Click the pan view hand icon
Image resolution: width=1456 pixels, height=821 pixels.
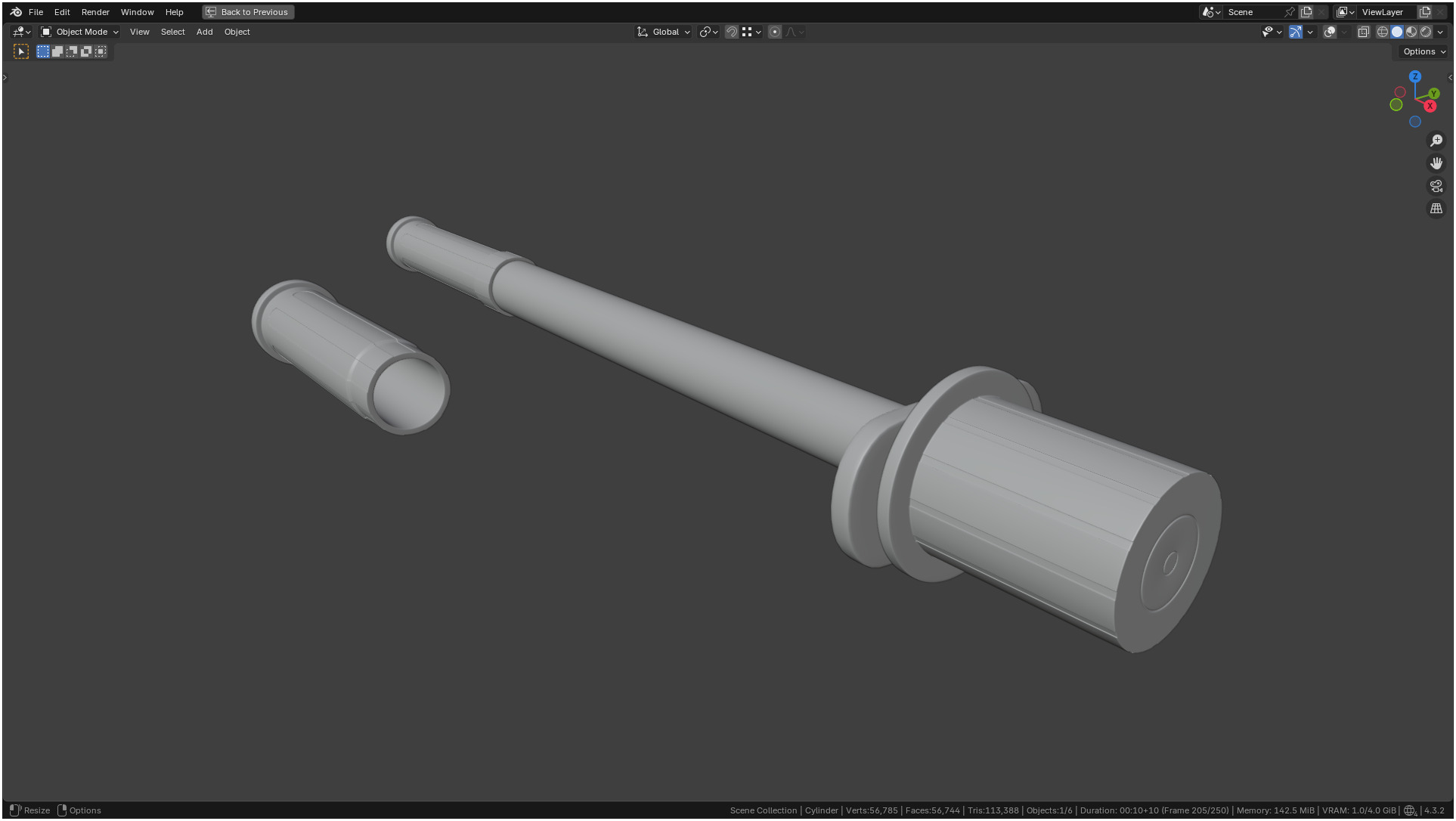click(1436, 163)
